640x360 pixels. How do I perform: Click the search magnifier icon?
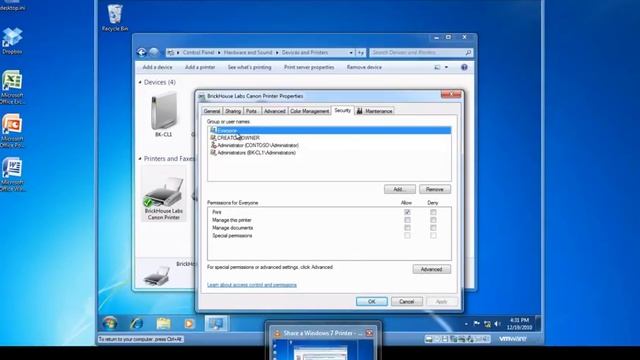[468, 52]
